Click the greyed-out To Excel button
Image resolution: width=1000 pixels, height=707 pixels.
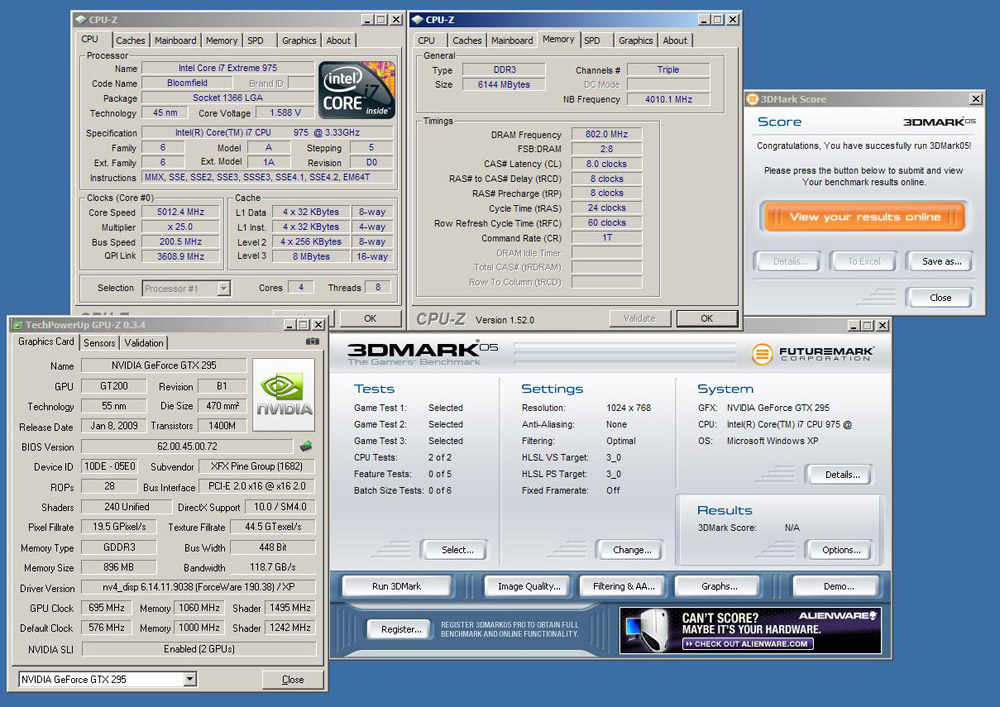click(x=864, y=261)
